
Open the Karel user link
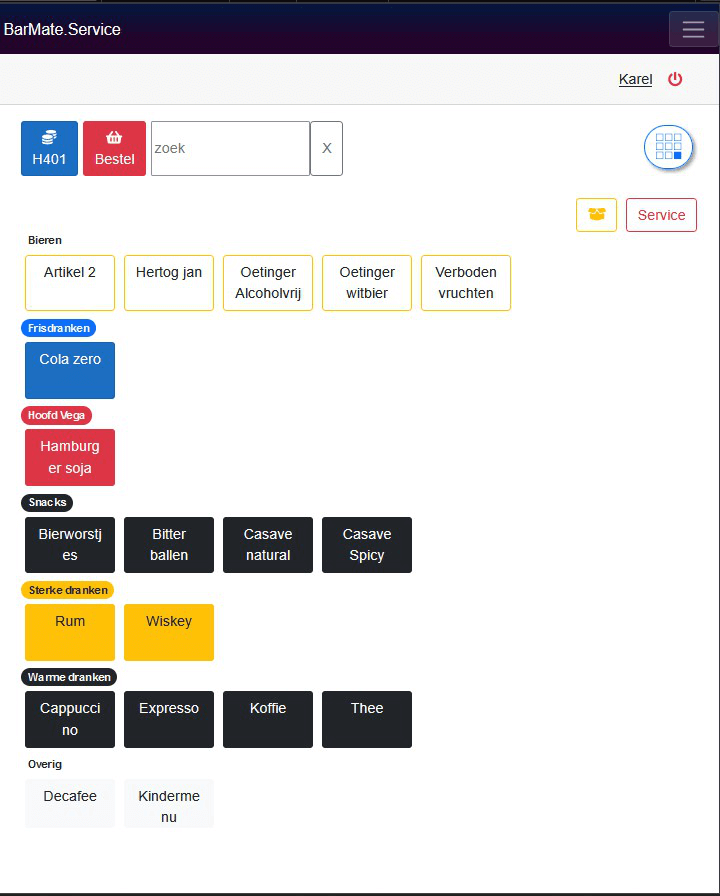pyautogui.click(x=635, y=79)
